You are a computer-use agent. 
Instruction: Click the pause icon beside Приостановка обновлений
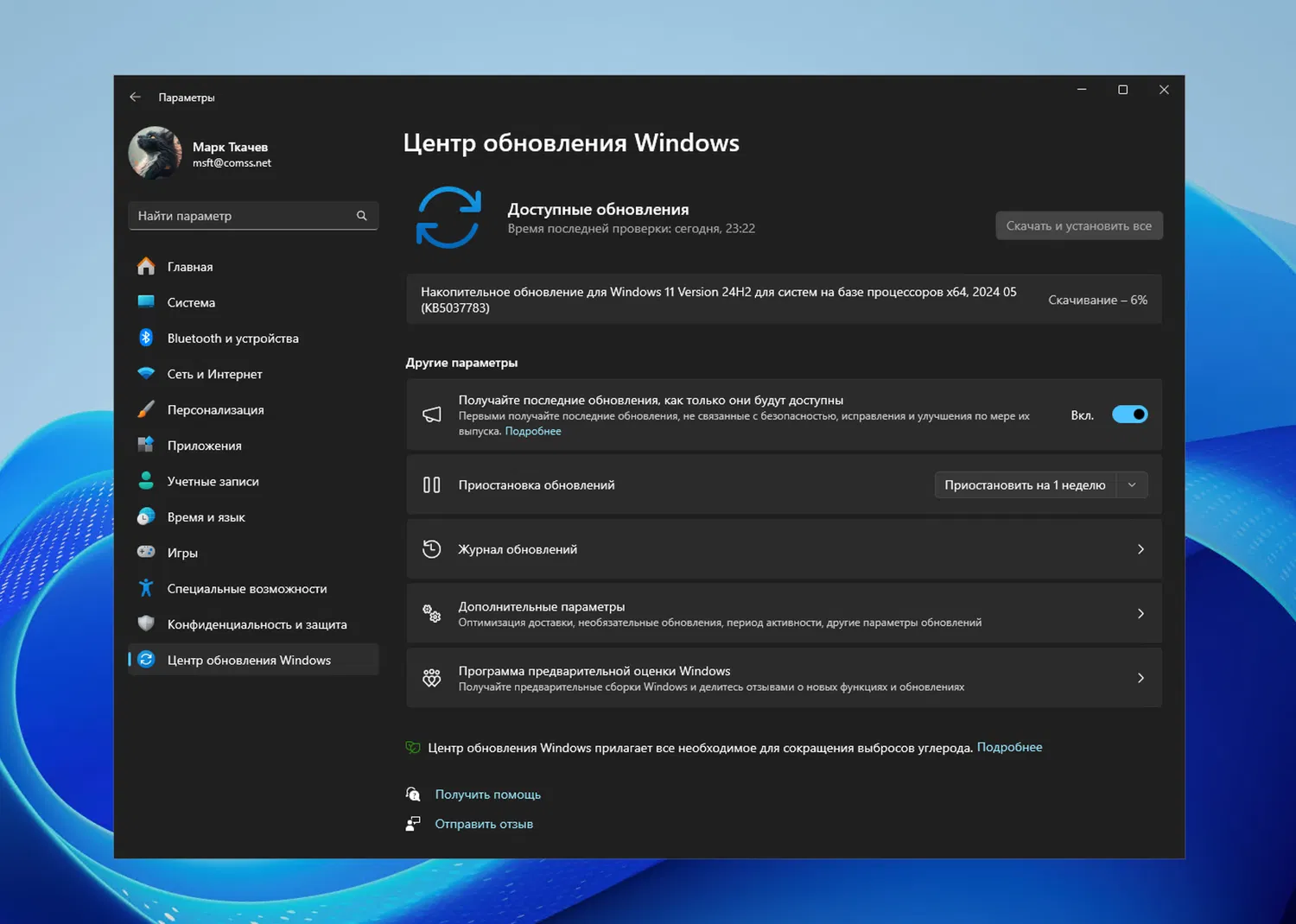[x=432, y=485]
